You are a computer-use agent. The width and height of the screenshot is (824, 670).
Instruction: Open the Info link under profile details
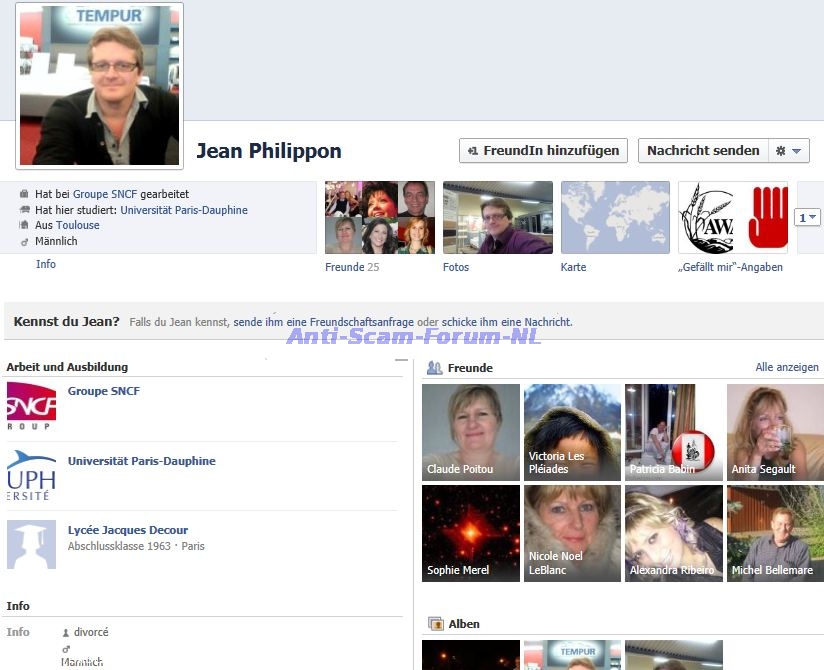point(46,264)
